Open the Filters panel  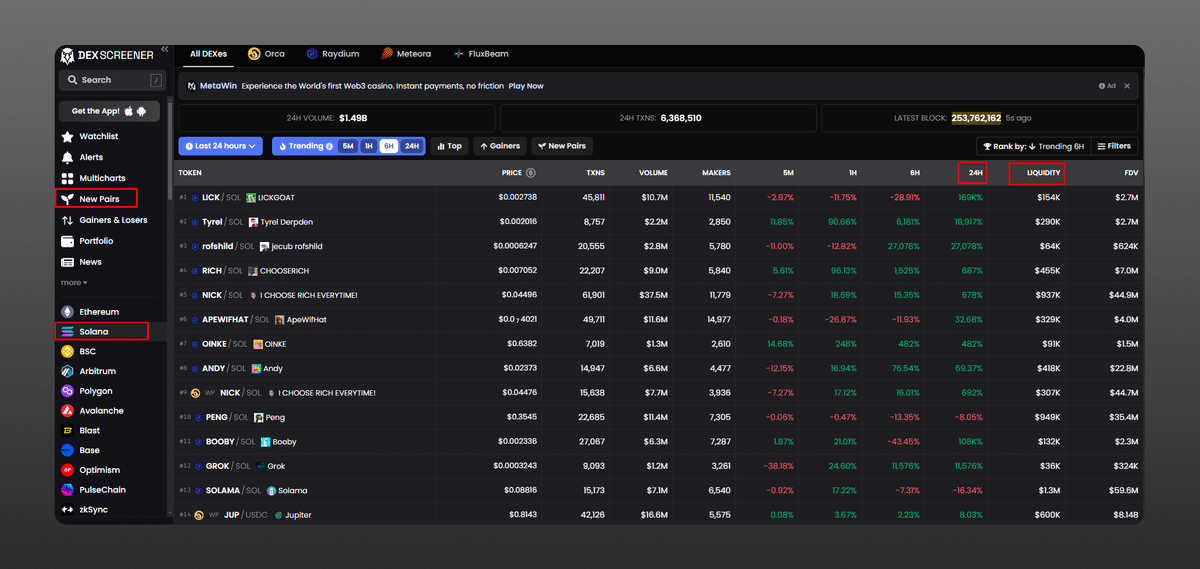1114,146
